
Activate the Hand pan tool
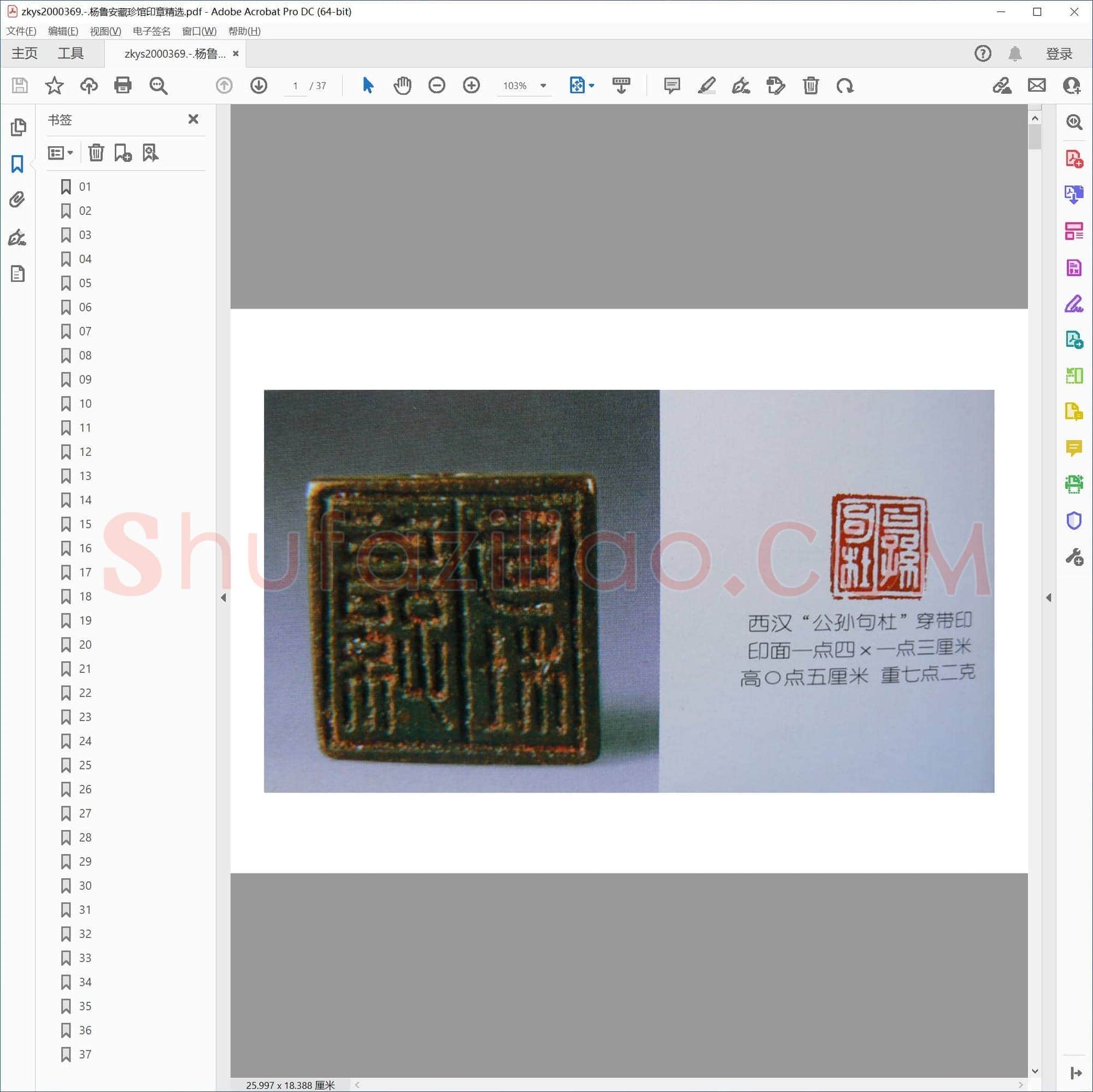[x=402, y=85]
